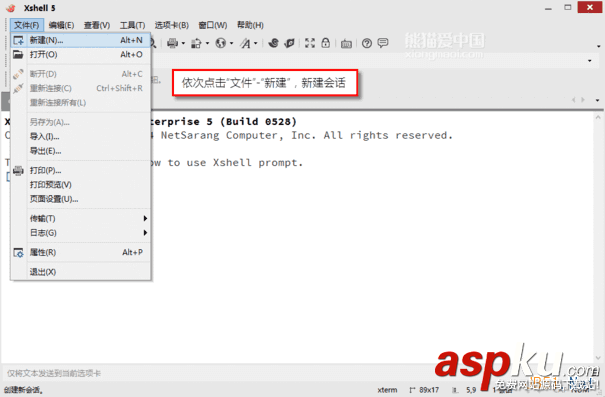Click the globe encoding toolbar icon
The height and width of the screenshot is (397, 605).
(221, 43)
